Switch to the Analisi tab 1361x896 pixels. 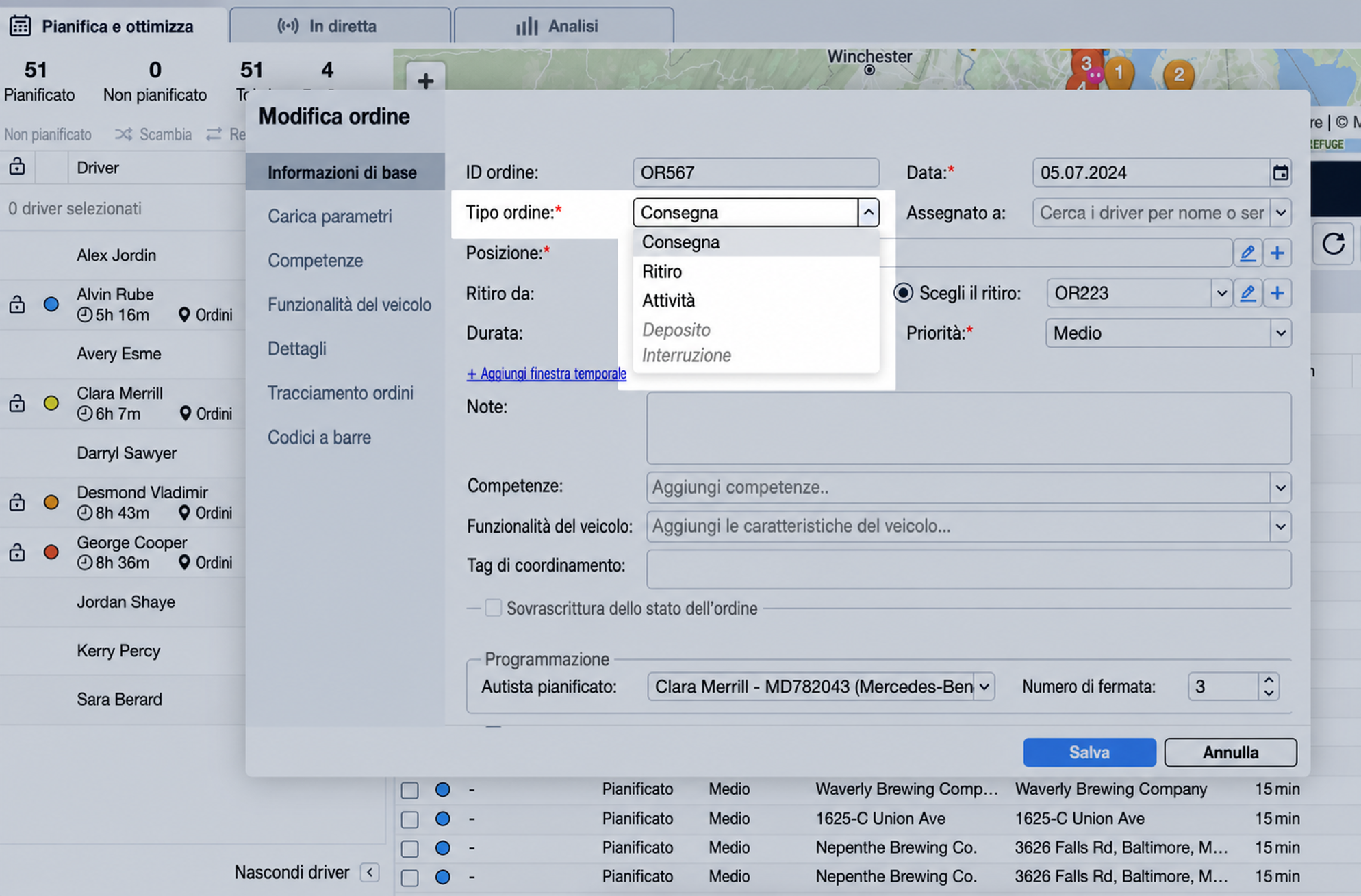pos(564,26)
